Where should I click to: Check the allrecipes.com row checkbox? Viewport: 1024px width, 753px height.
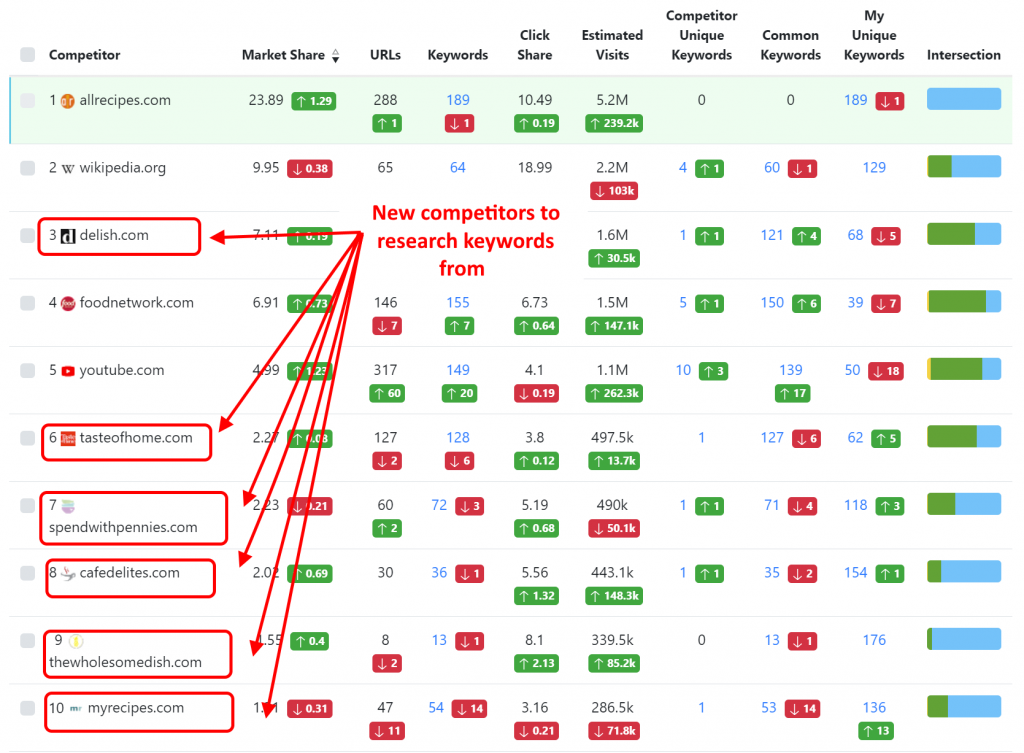coord(27,101)
